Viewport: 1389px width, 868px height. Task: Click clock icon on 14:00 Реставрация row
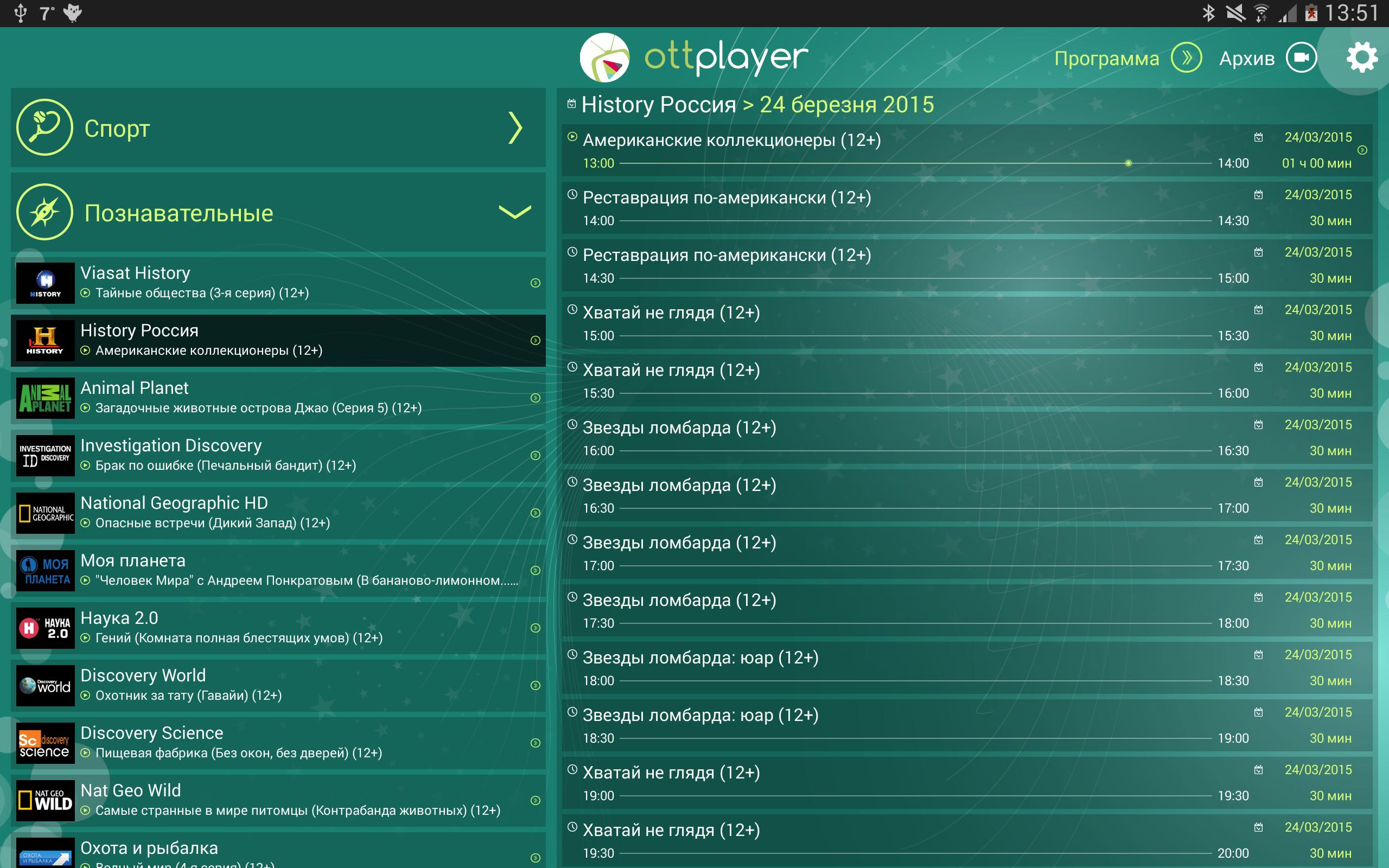pos(572,194)
